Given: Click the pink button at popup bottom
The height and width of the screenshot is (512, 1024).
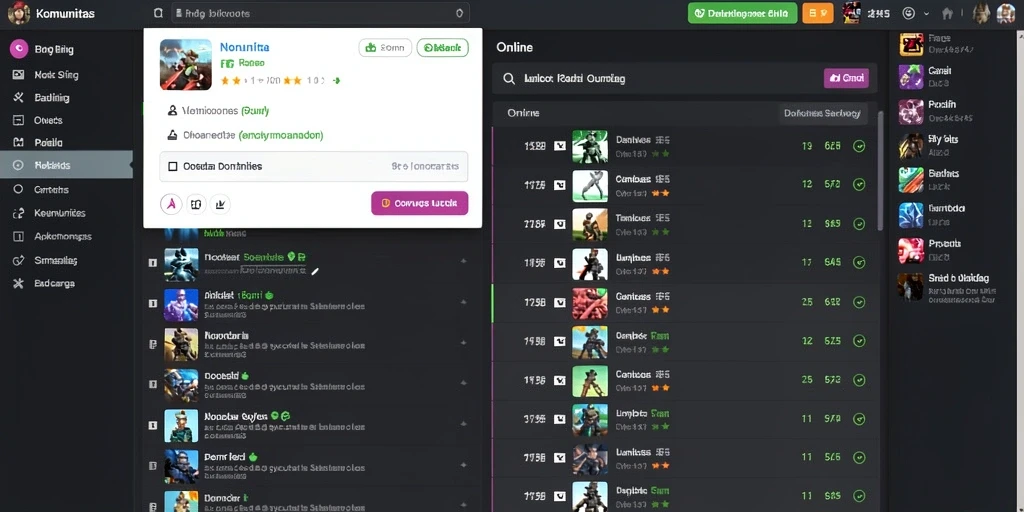Looking at the screenshot, I should [x=420, y=203].
